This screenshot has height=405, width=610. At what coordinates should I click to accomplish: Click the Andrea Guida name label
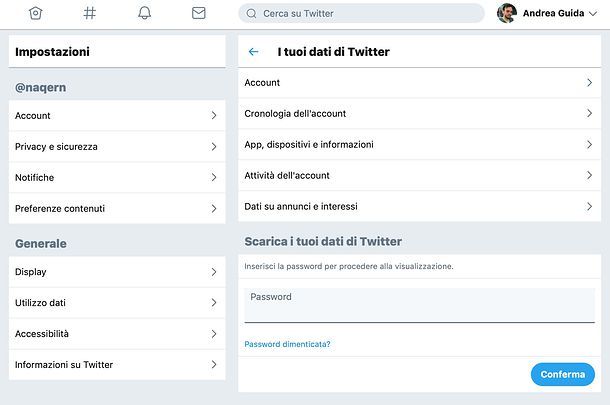553,13
